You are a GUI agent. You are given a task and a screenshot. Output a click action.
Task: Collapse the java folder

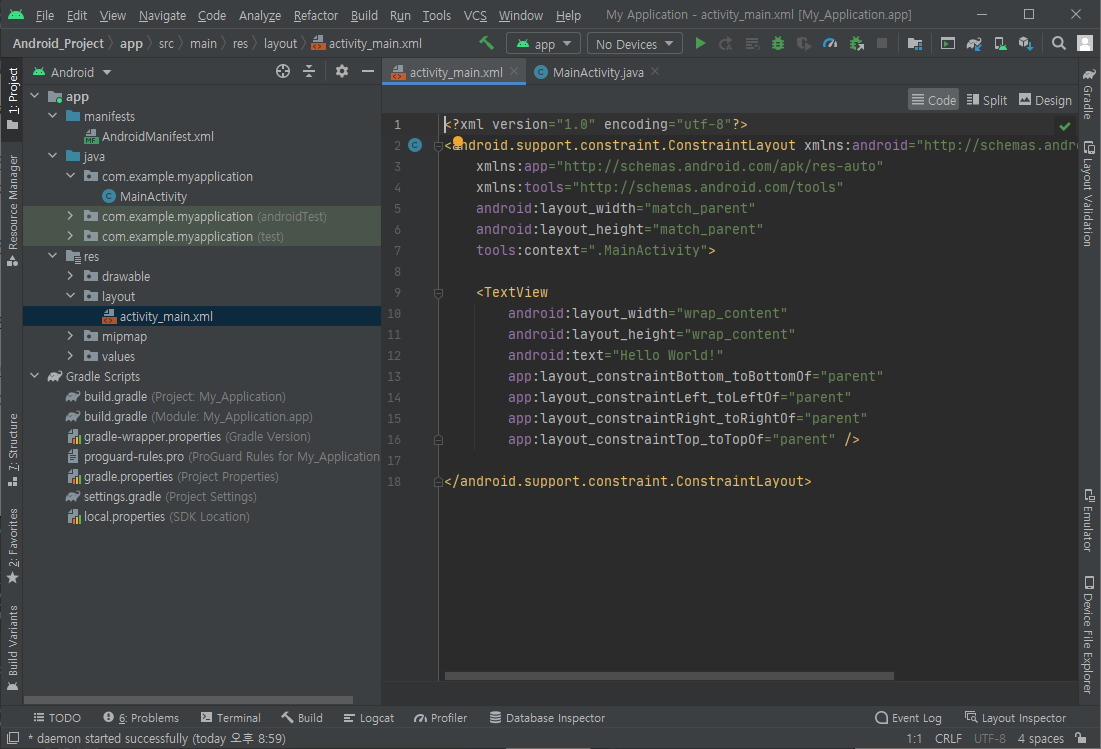click(53, 156)
